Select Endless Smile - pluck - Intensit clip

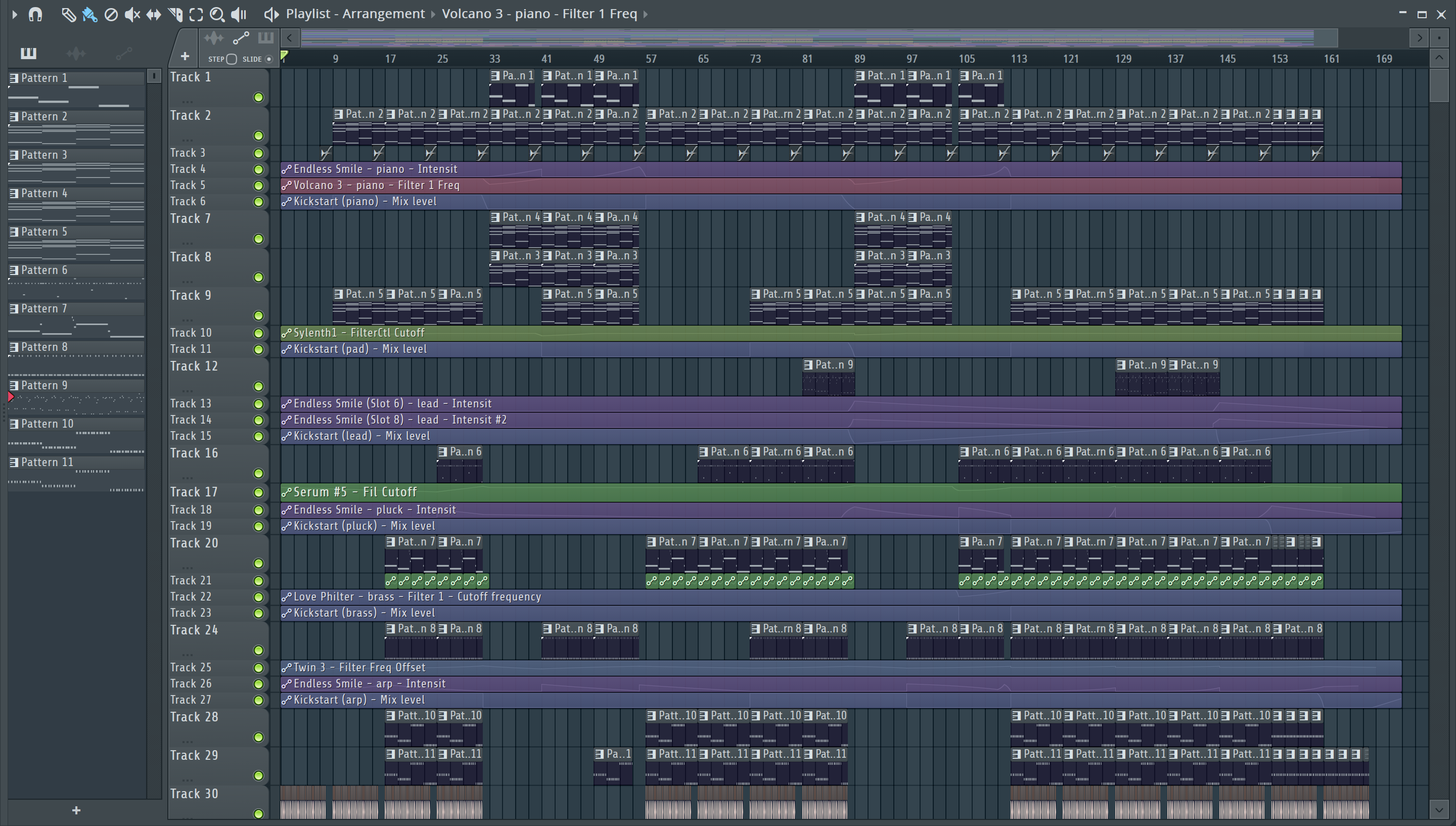click(x=841, y=510)
